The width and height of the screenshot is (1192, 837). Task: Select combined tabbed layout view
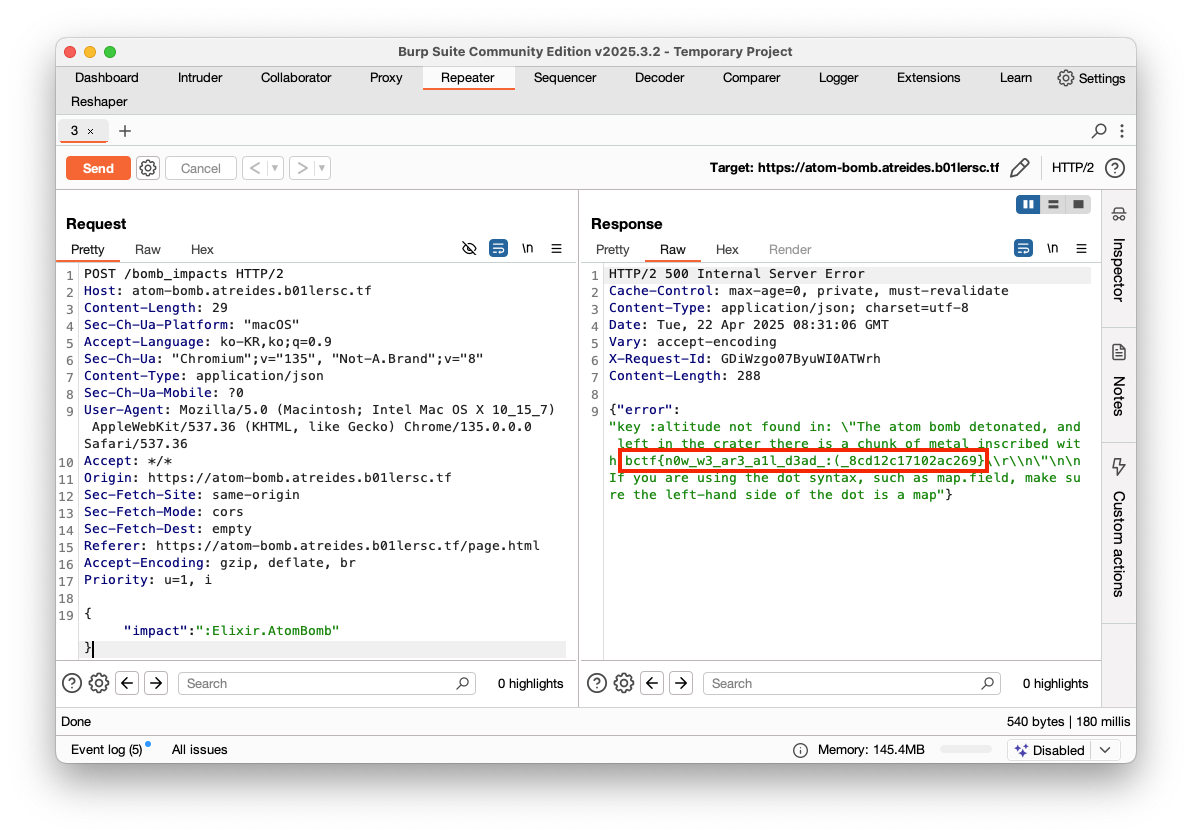(1078, 204)
